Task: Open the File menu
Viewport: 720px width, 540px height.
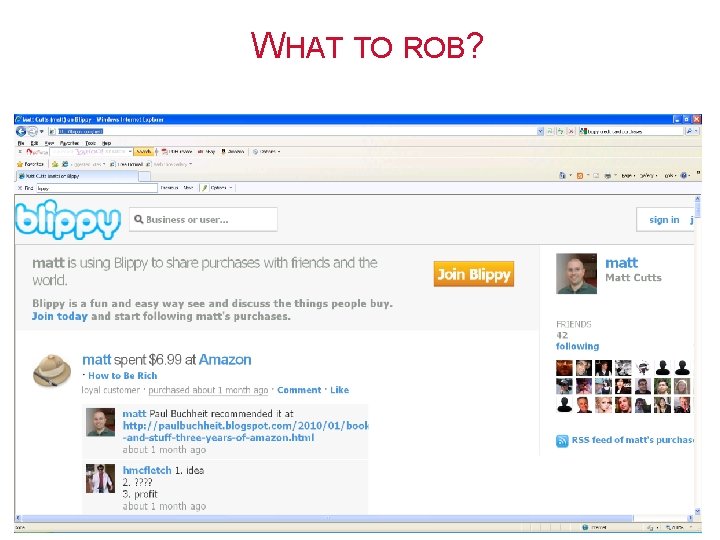Action: pyautogui.click(x=21, y=143)
